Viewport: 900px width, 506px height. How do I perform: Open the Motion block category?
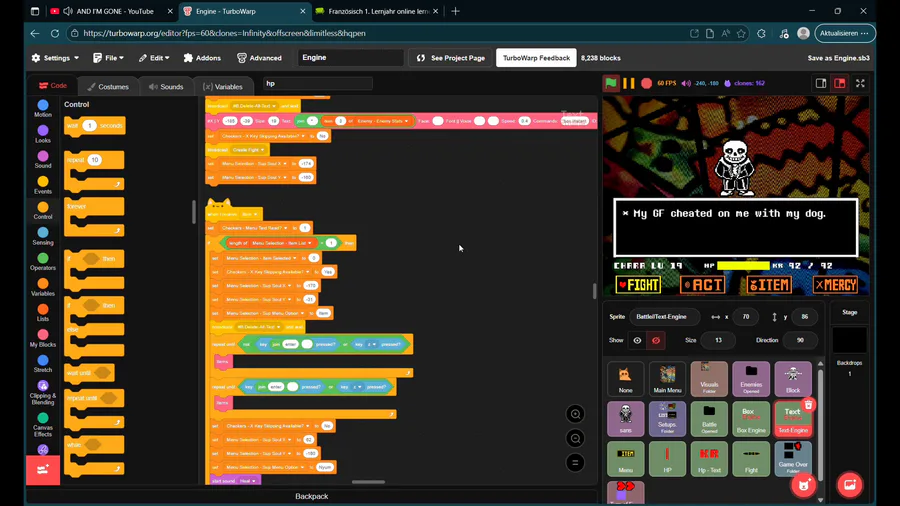coord(42,108)
